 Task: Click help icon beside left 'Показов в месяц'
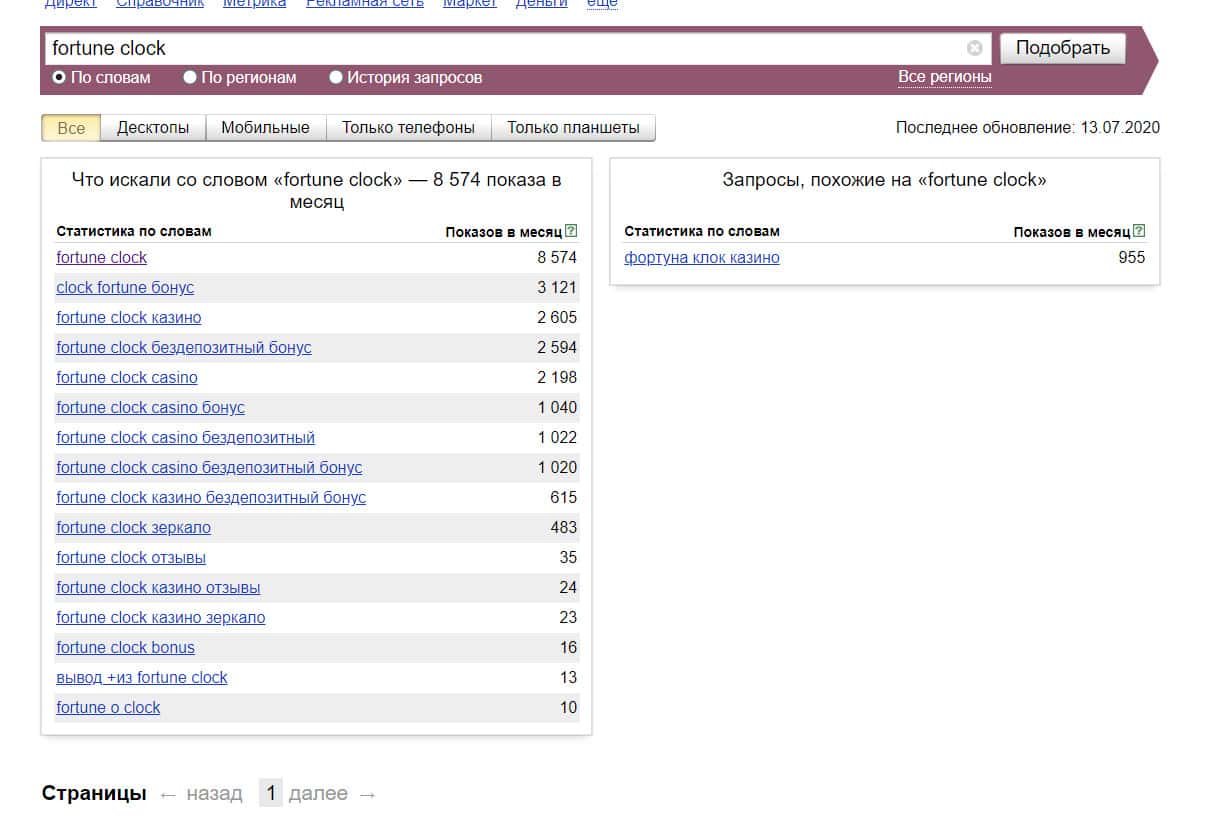point(571,231)
